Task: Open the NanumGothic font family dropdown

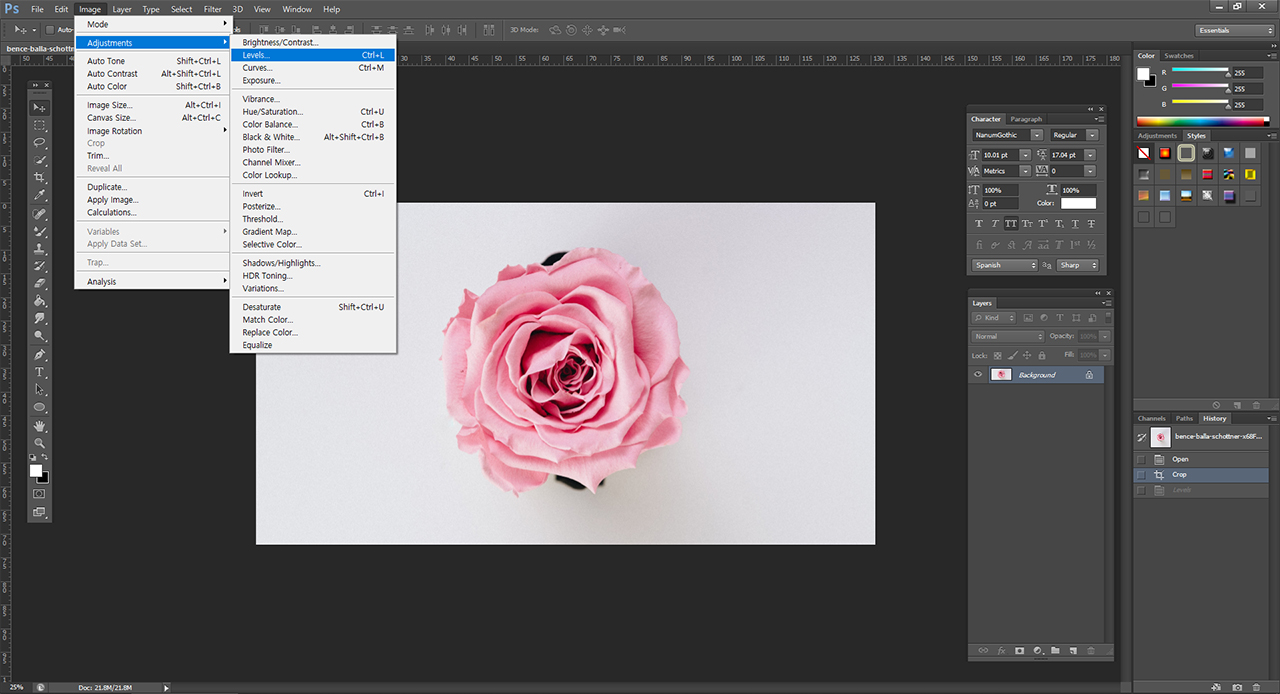Action: (1037, 135)
